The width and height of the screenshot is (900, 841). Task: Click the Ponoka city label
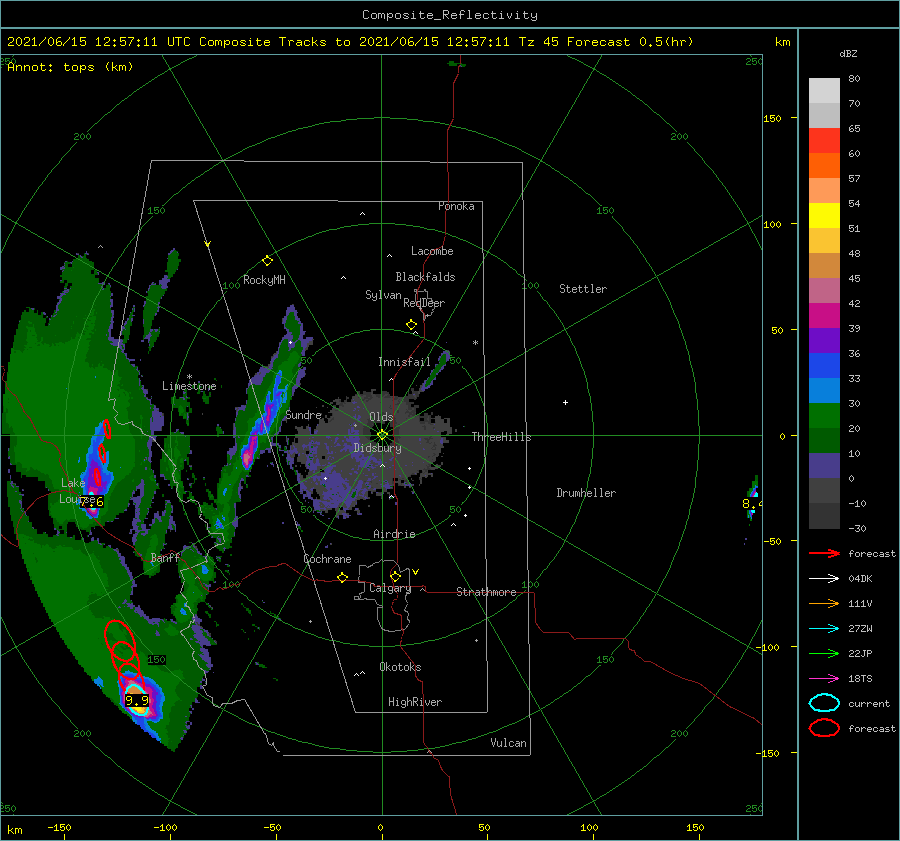click(456, 206)
